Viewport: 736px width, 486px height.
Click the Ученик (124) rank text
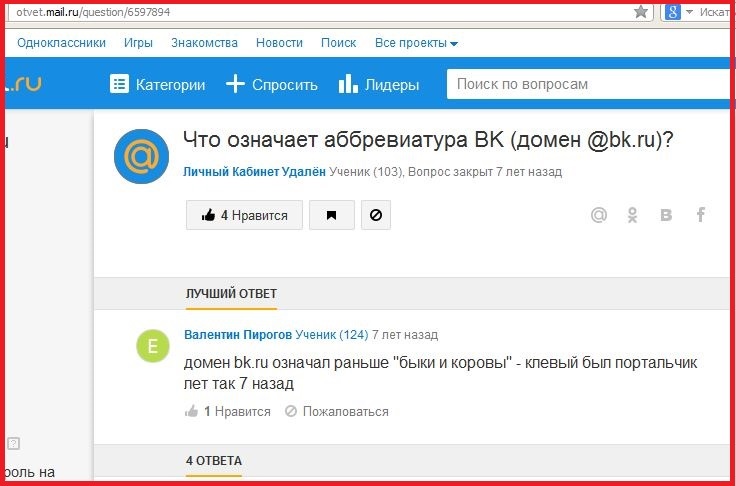tap(332, 335)
